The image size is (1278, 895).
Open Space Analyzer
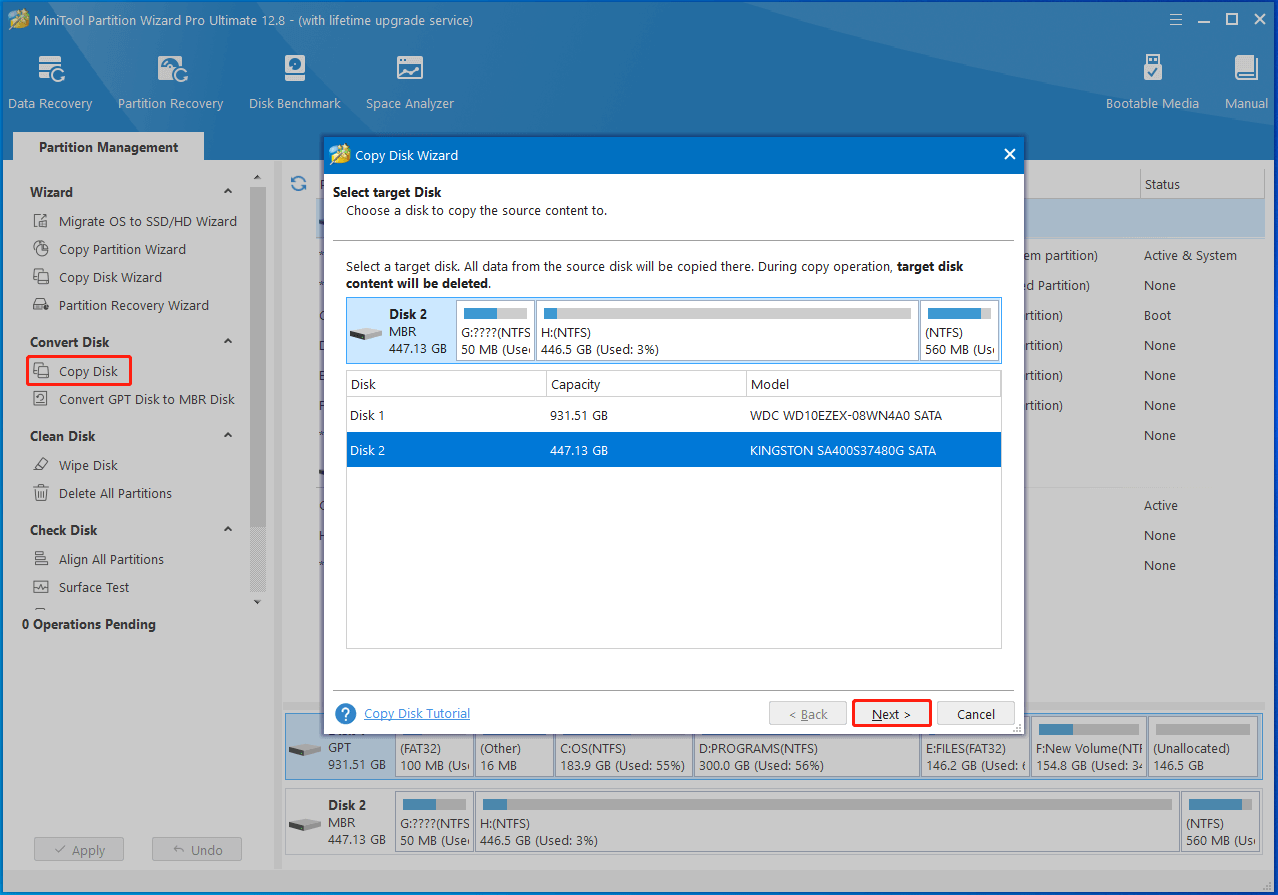[x=409, y=82]
